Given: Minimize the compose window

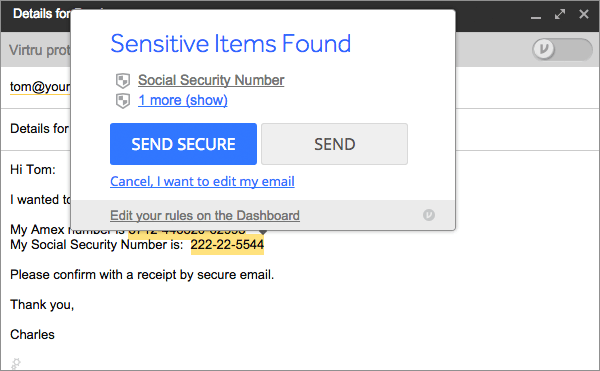Looking at the screenshot, I should coord(536,17).
